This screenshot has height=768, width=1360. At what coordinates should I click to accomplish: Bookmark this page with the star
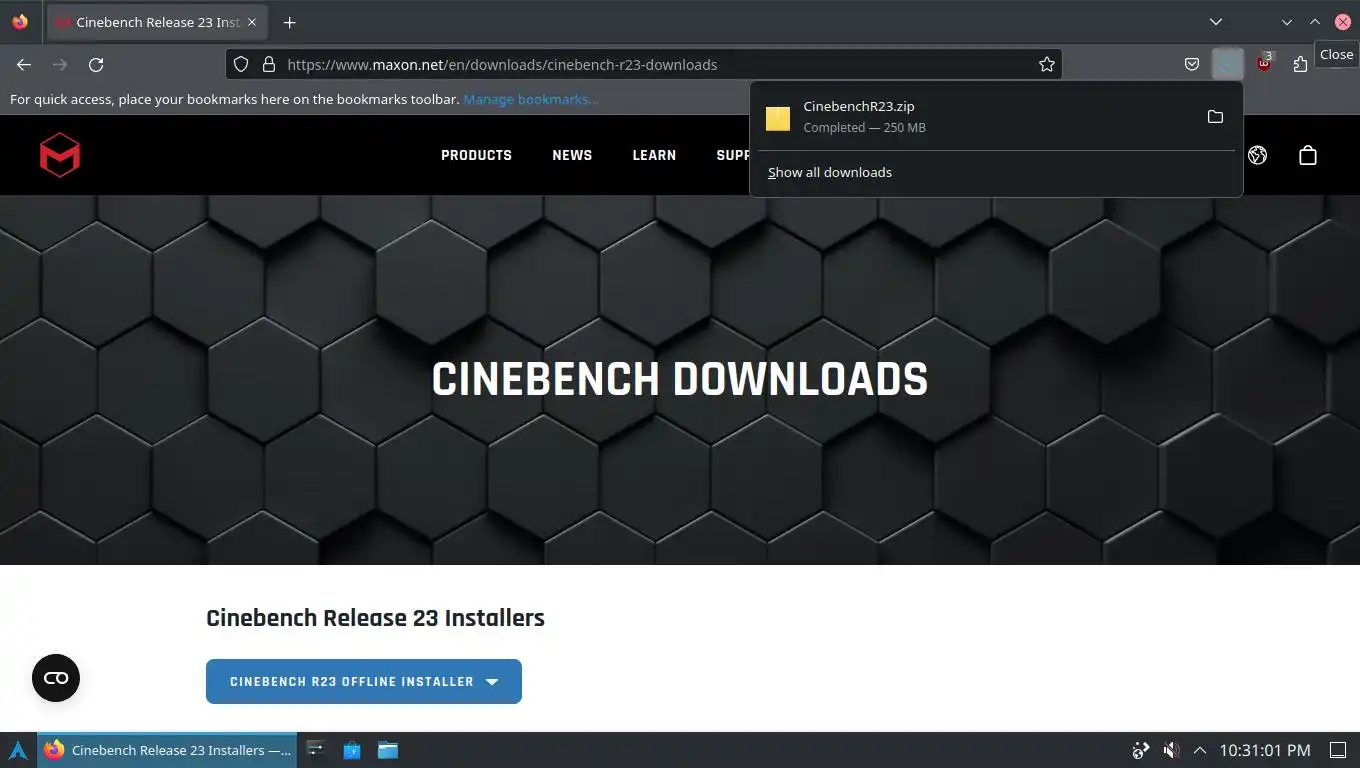[1047, 64]
